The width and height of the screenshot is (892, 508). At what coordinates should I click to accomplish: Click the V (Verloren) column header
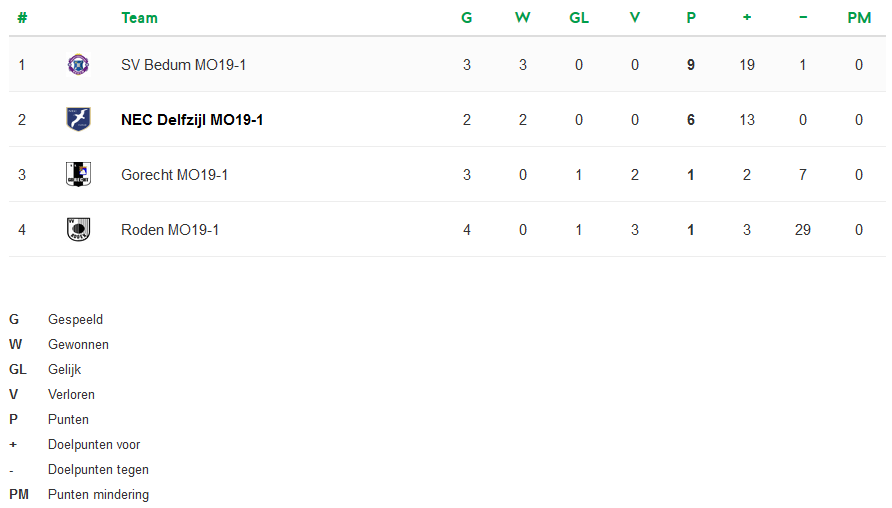635,18
